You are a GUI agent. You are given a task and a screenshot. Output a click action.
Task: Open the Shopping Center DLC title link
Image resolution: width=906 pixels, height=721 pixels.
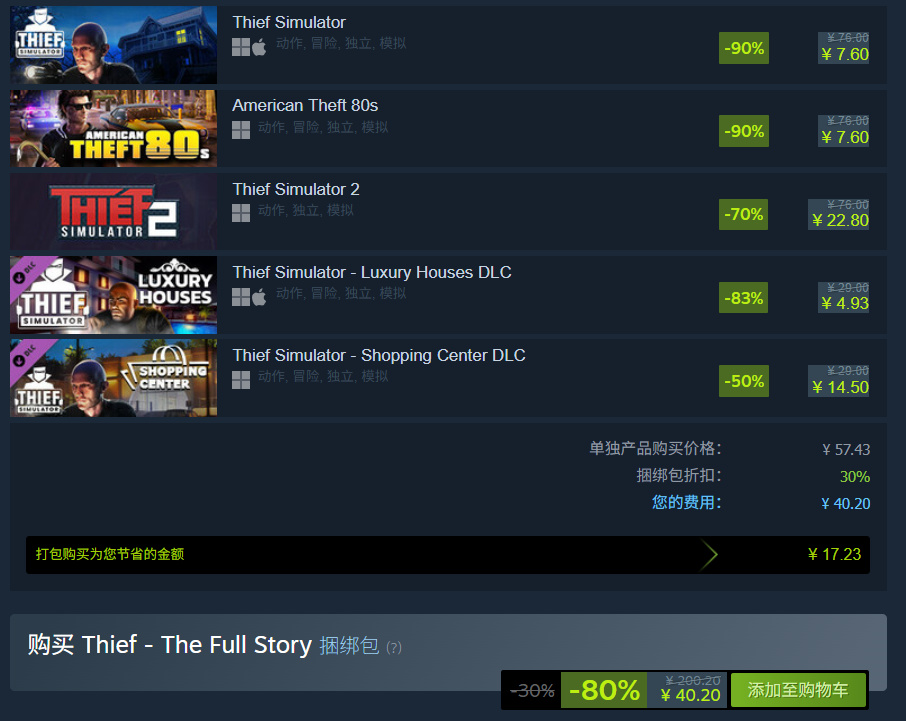pos(379,355)
